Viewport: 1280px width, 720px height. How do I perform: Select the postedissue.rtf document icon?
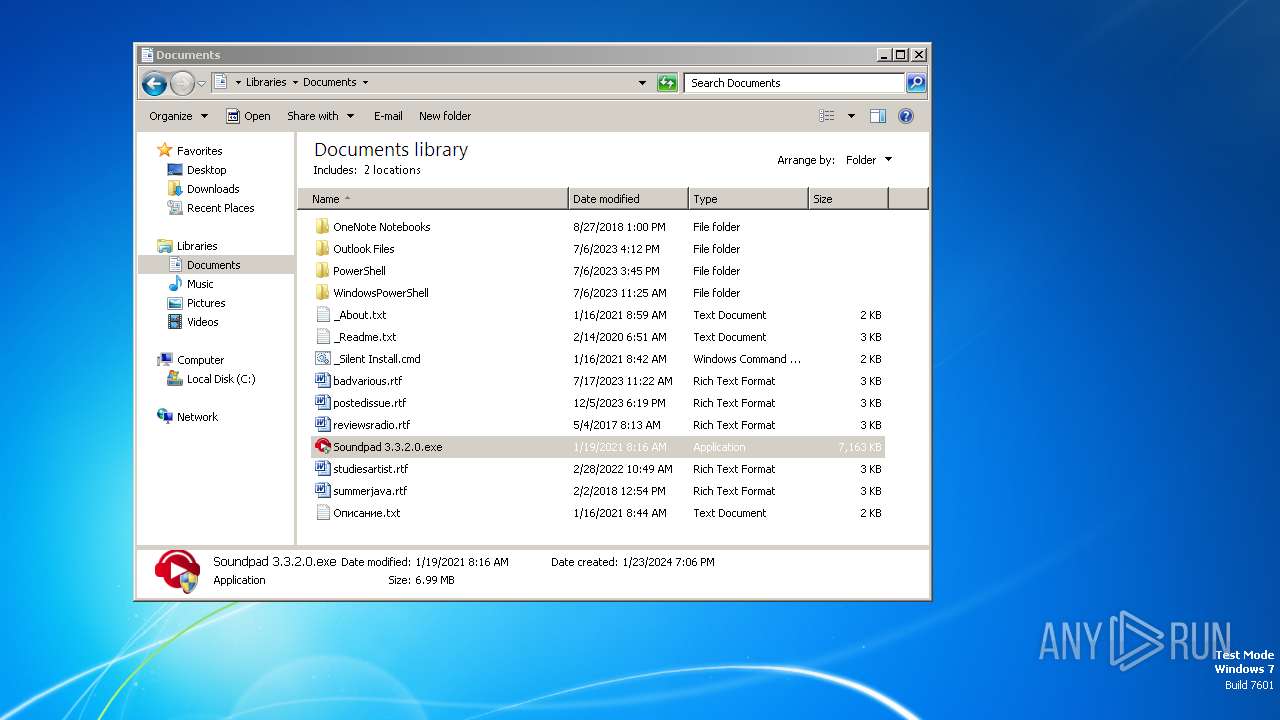[322, 403]
